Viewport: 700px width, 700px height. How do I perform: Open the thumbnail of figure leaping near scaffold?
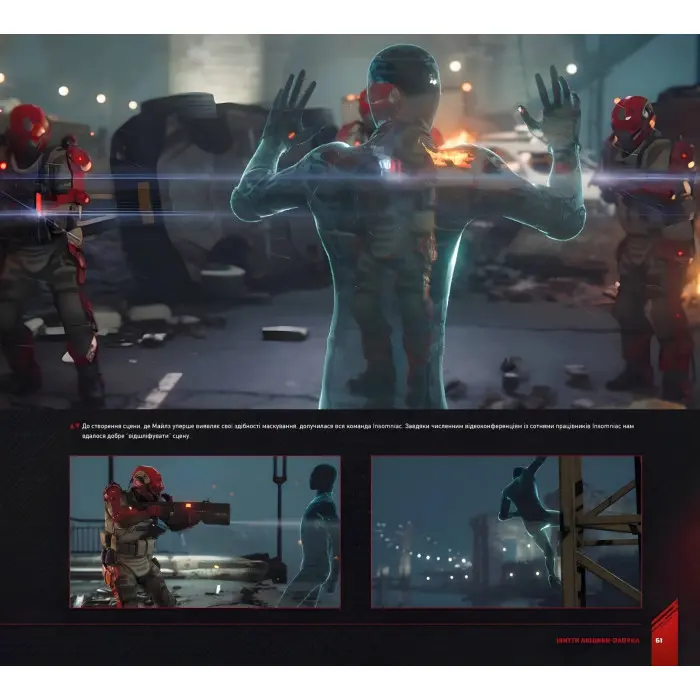(505, 531)
